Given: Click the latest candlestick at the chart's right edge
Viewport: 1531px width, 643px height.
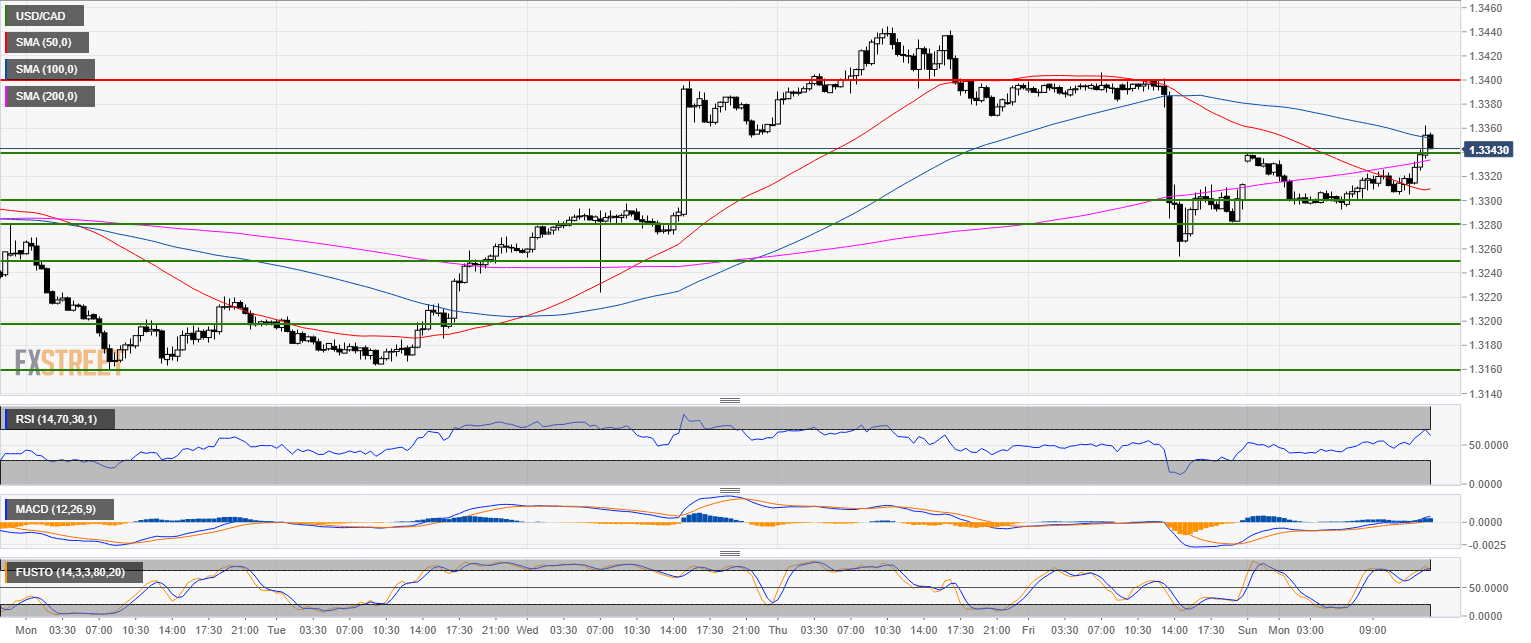Looking at the screenshot, I should [1430, 141].
